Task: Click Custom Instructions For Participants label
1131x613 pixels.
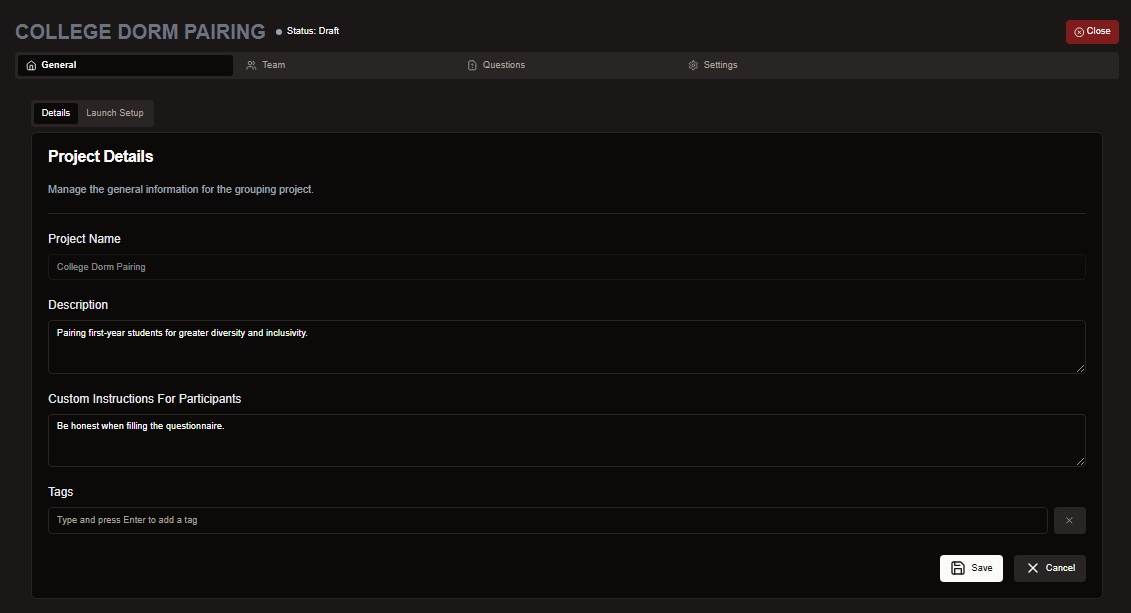Action: click(144, 399)
